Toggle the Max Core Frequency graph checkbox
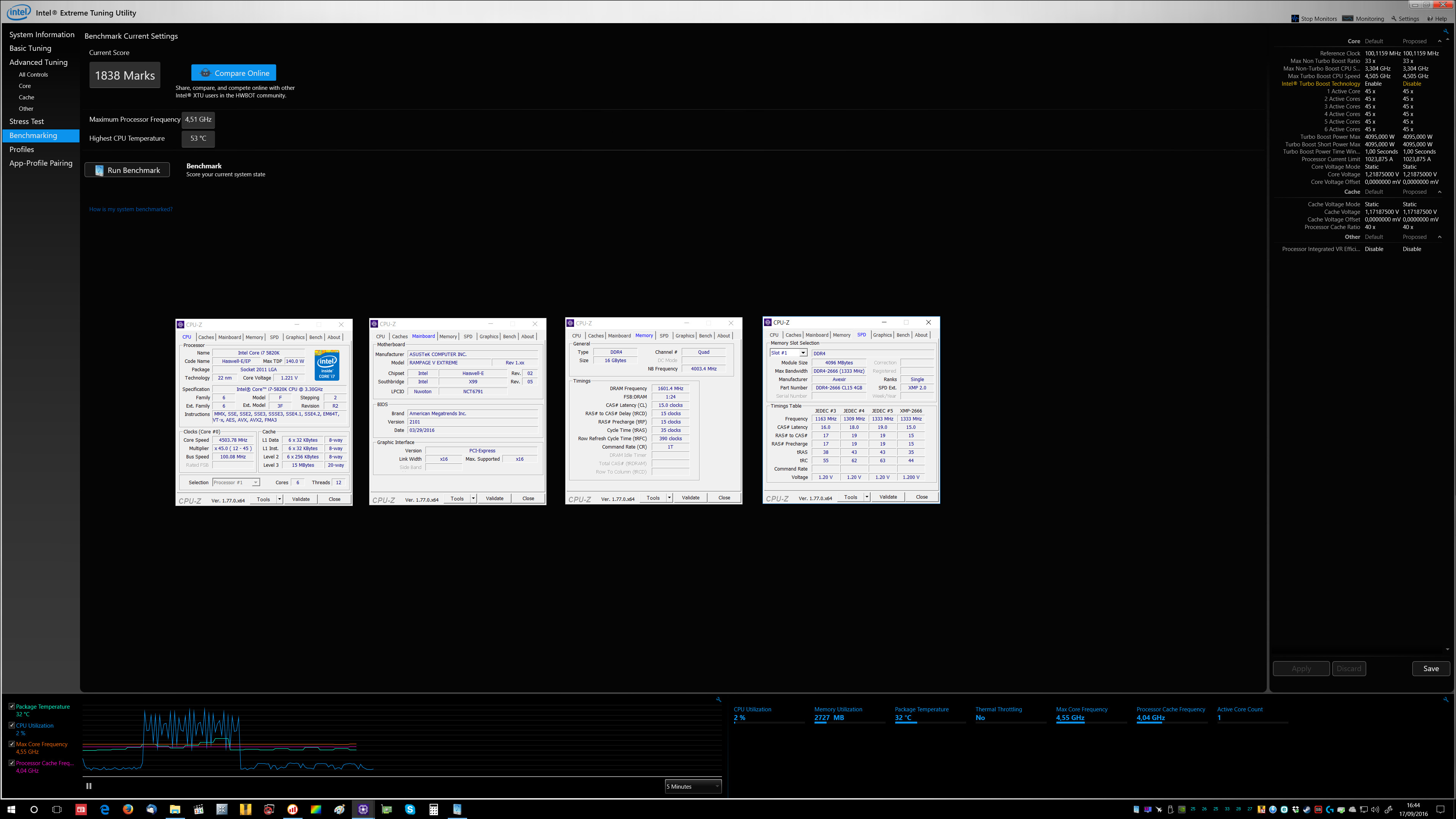This screenshot has width=1456, height=819. click(x=12, y=744)
